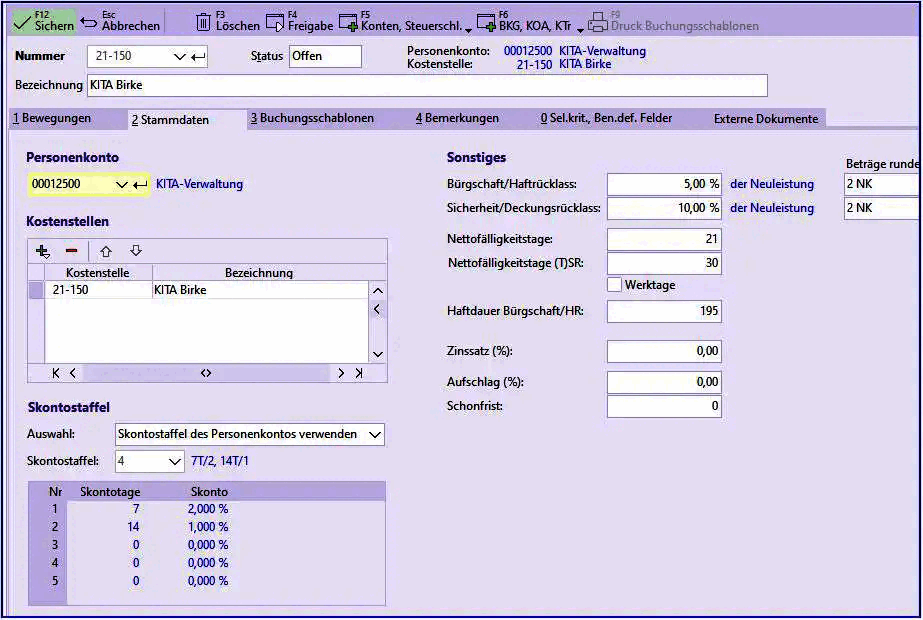Save with the F12 Sichern button

(x=44, y=21)
